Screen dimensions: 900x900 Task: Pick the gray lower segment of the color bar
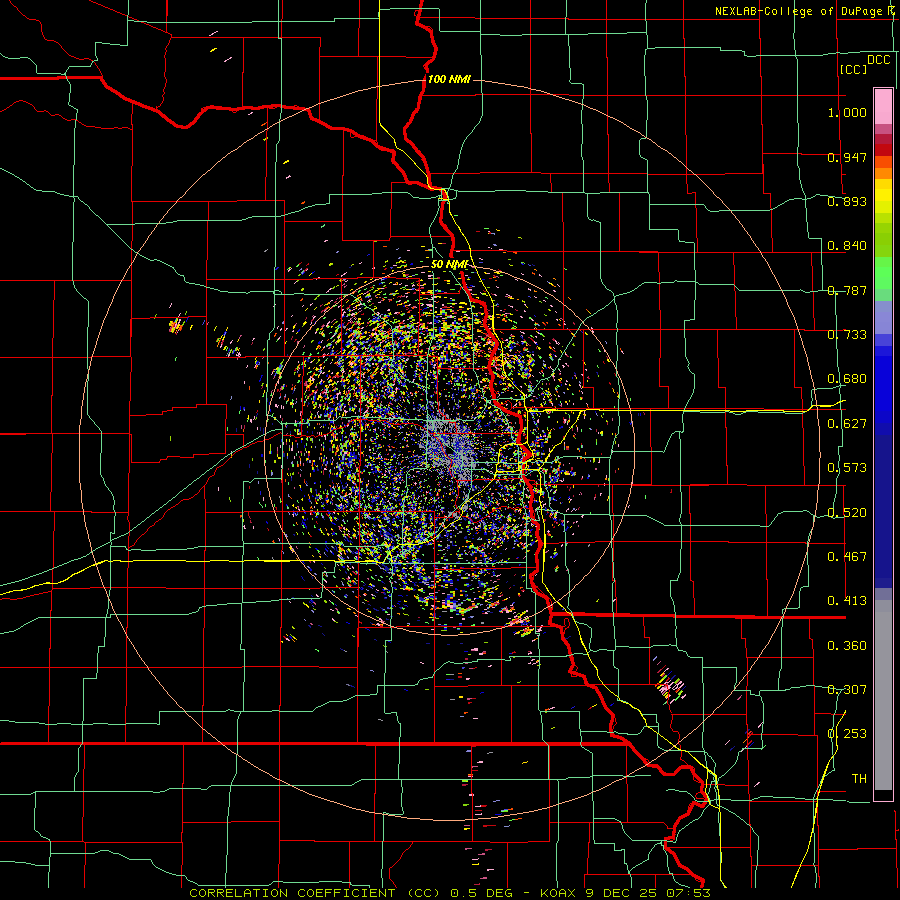pos(883,695)
